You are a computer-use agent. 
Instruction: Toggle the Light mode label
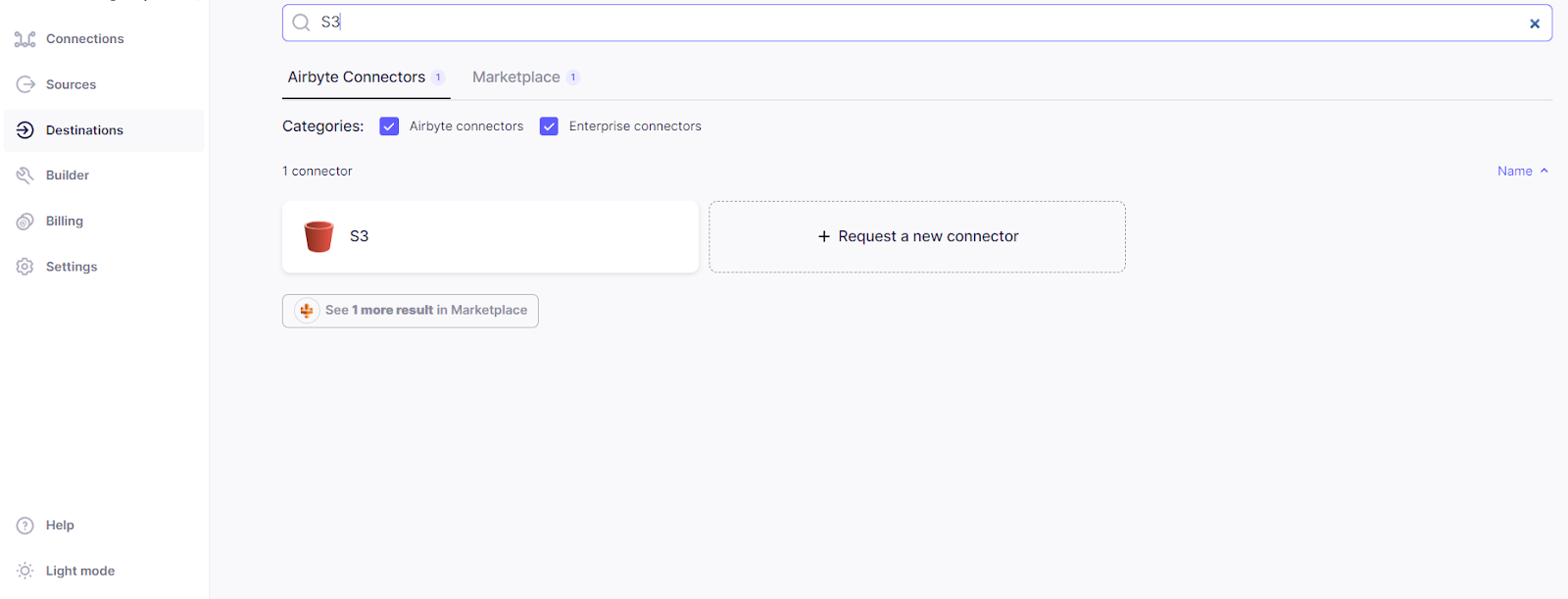click(80, 571)
